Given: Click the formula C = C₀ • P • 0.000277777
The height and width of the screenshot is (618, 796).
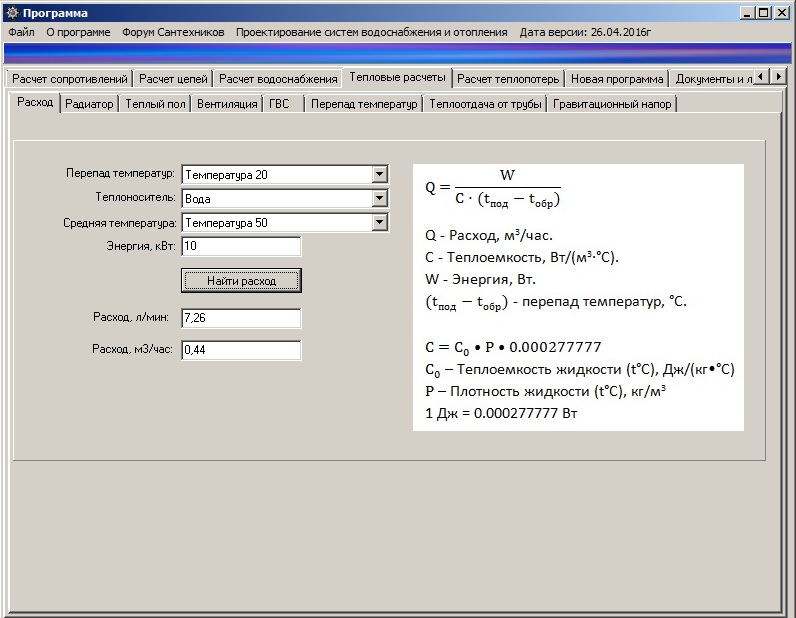Looking at the screenshot, I should [x=513, y=347].
